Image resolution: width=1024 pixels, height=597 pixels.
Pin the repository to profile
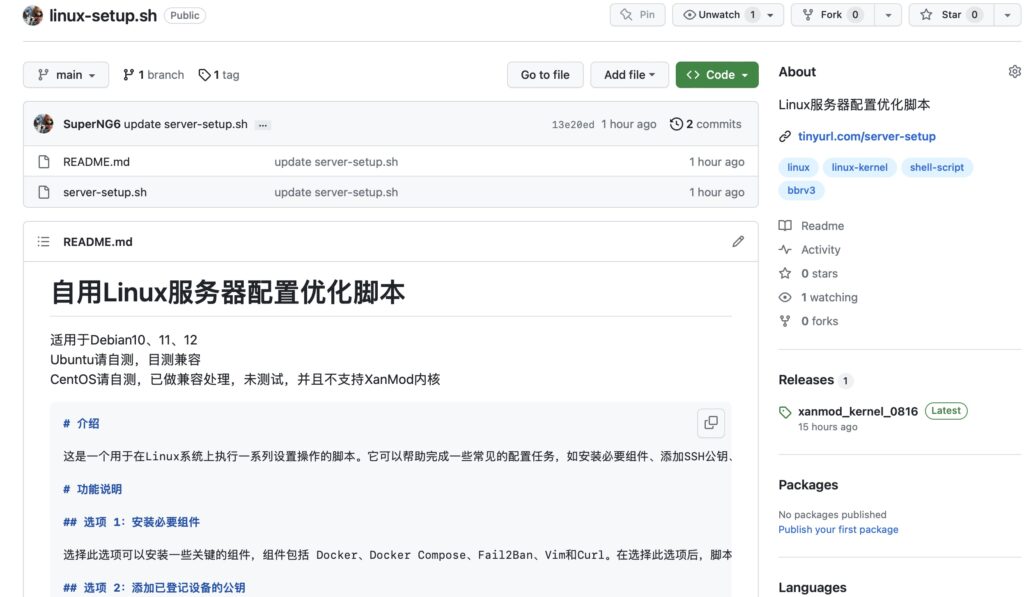pyautogui.click(x=637, y=15)
